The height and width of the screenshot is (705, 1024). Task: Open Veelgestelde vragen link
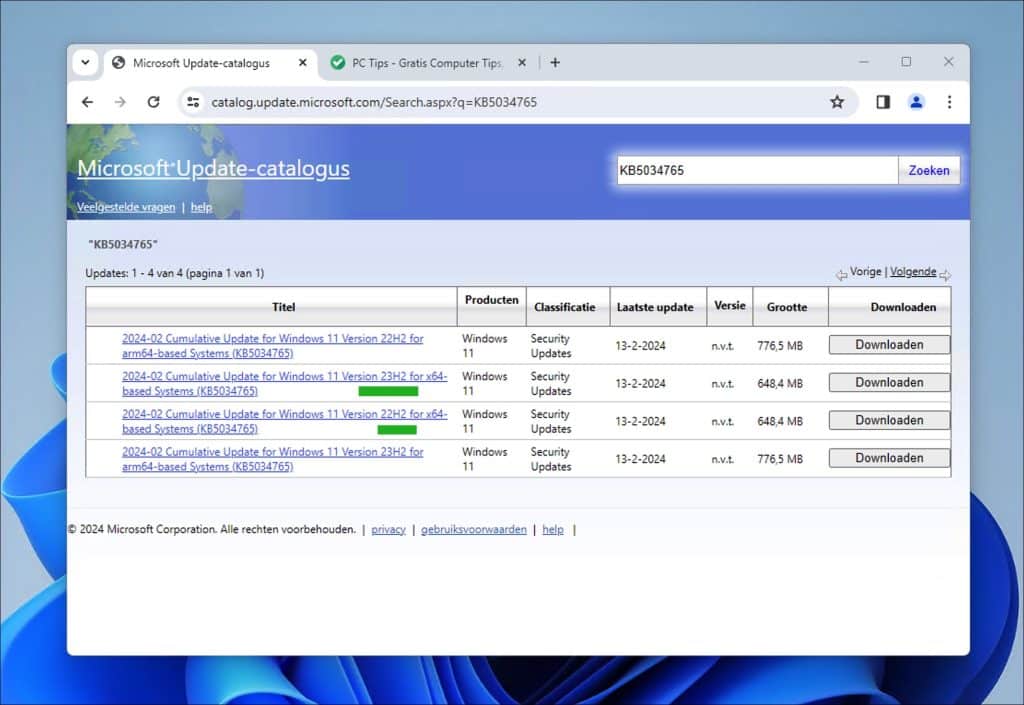(126, 207)
